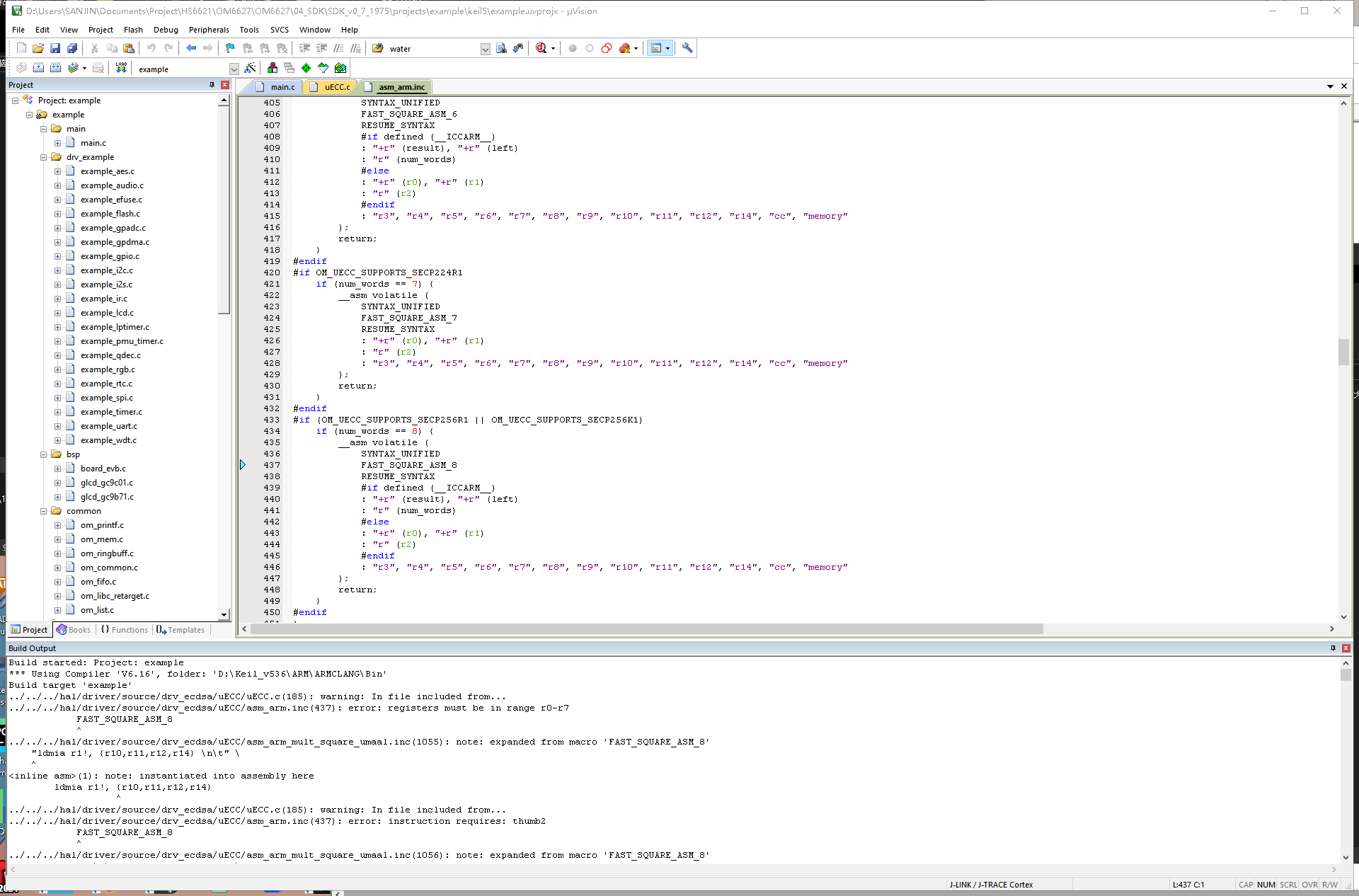Switch to uECC.c editor tab

331,87
